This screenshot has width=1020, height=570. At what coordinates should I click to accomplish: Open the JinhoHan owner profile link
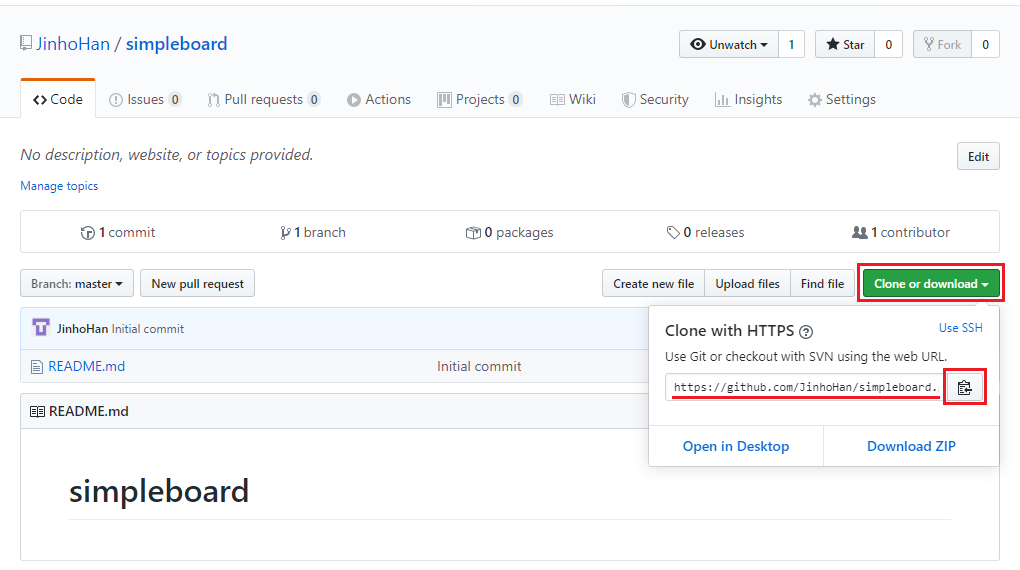click(x=73, y=44)
